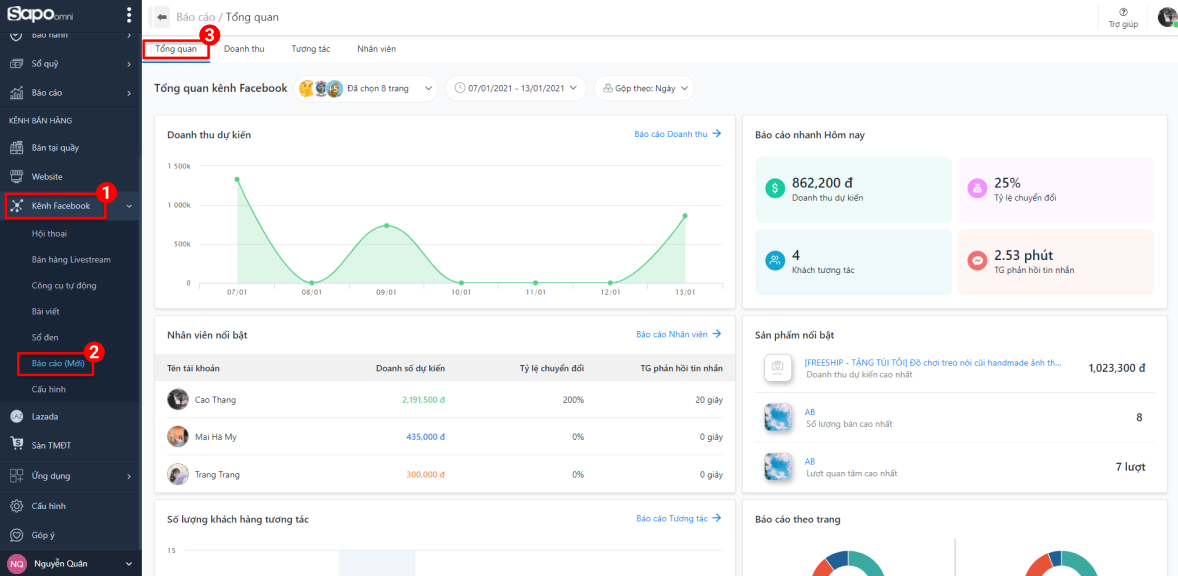This screenshot has width=1178, height=576.
Task: Click the three-dot menu beside Sapo logo
Action: click(x=129, y=15)
